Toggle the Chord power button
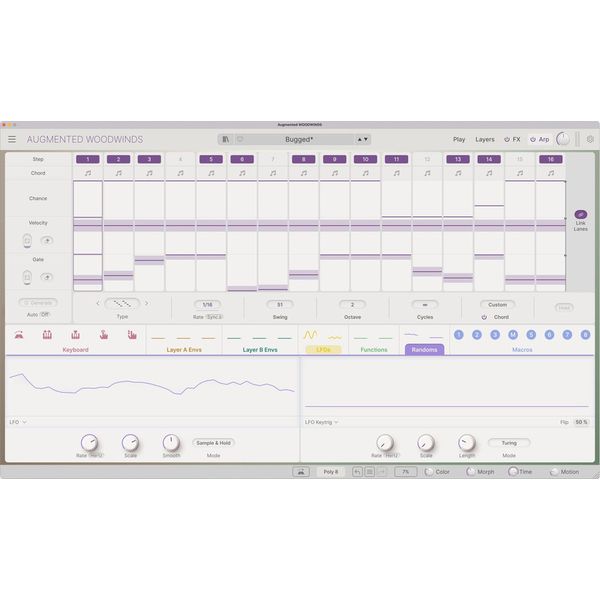The image size is (600, 600). tap(484, 317)
